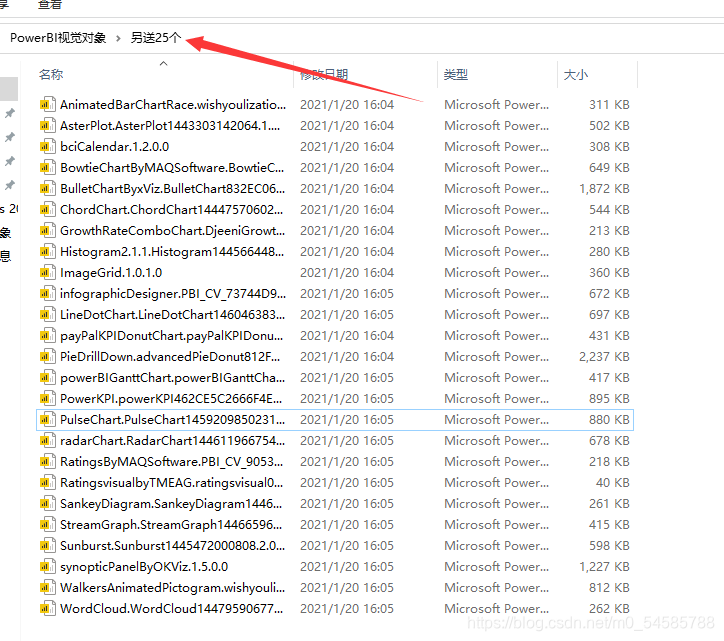The image size is (724, 641).
Task: Click the infographicDesigner file icon
Action: (48, 294)
